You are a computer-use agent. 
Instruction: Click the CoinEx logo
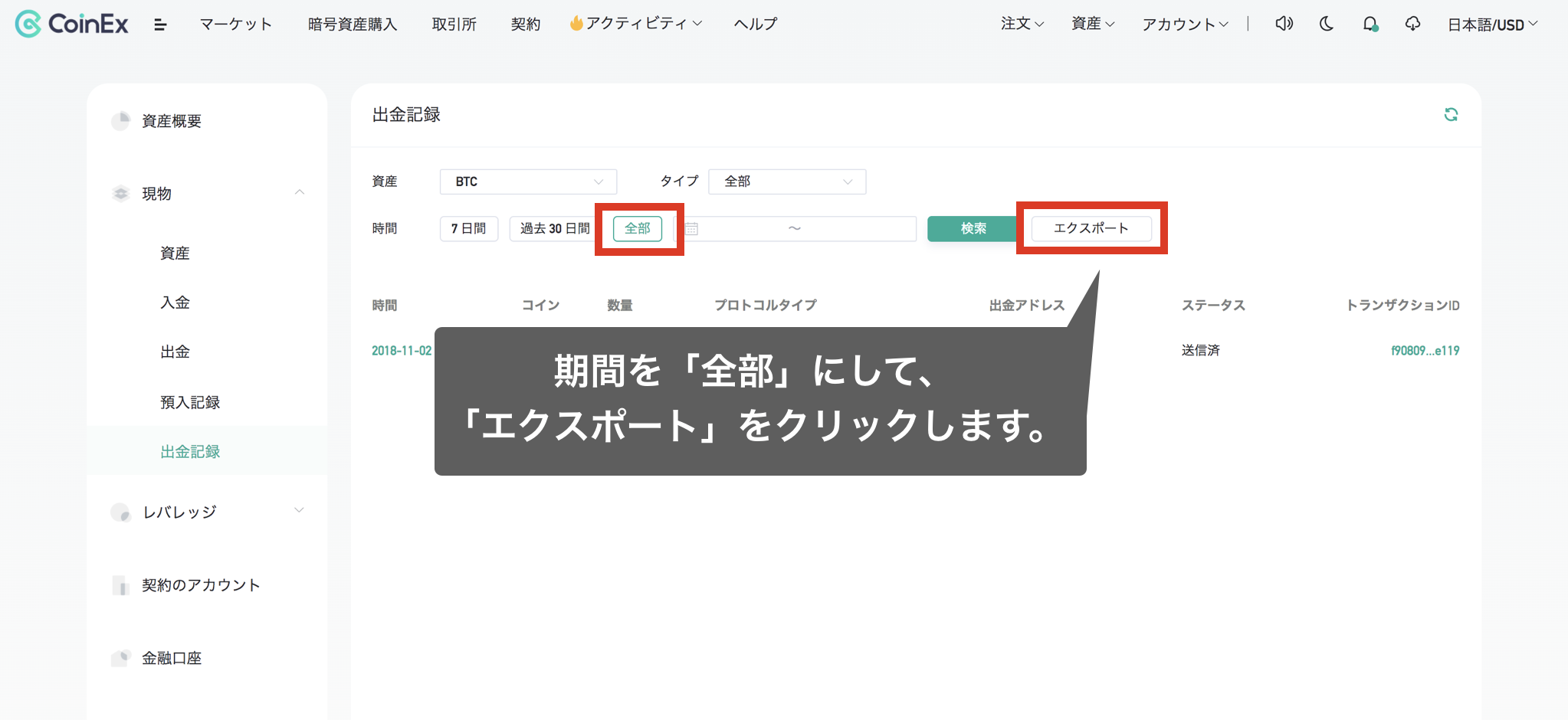[x=72, y=24]
